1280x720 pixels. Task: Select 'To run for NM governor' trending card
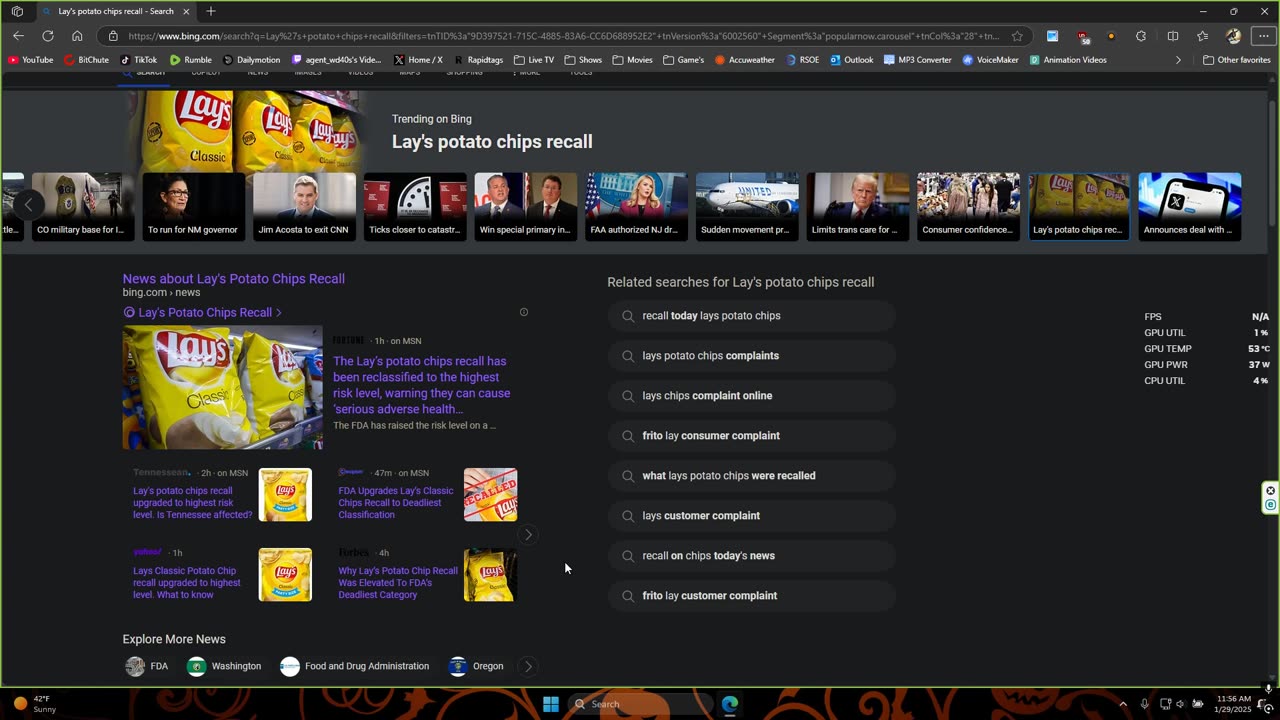pyautogui.click(x=193, y=206)
